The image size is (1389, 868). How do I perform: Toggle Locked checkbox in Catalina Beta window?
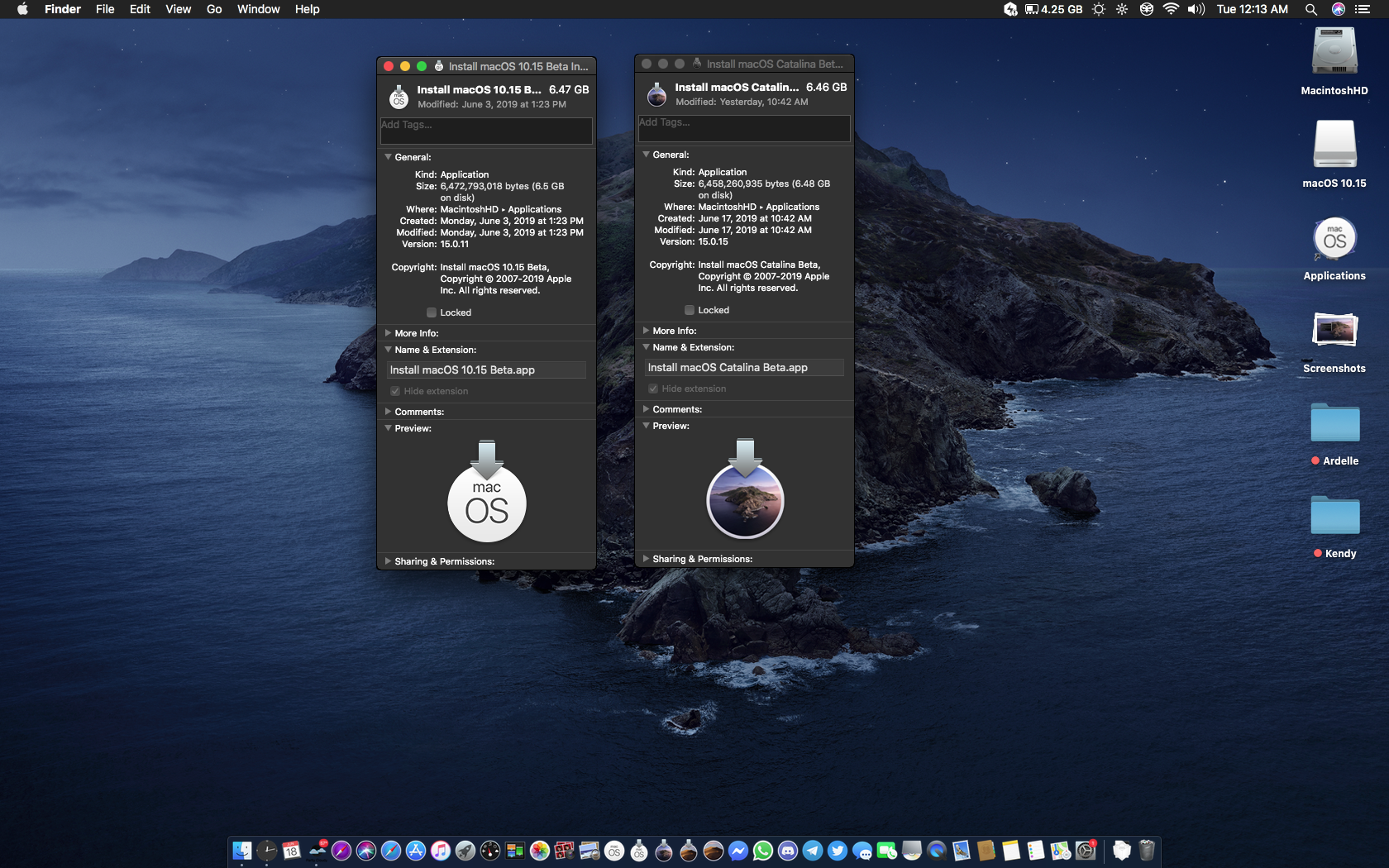[x=690, y=310]
